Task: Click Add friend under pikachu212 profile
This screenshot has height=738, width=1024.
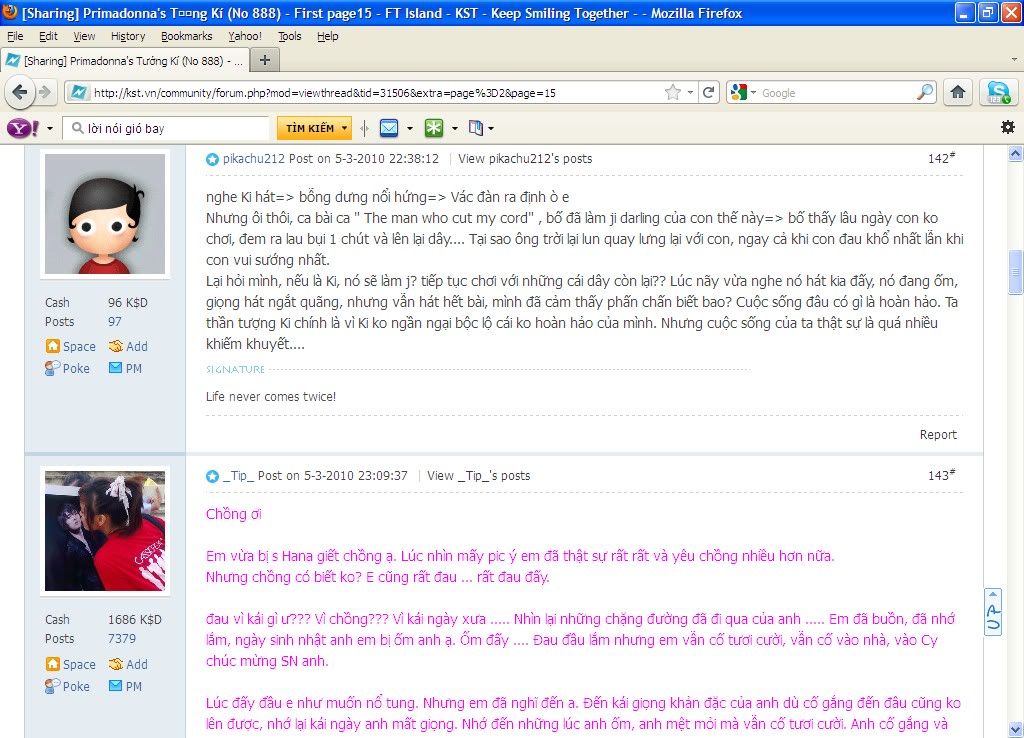Action: point(128,346)
